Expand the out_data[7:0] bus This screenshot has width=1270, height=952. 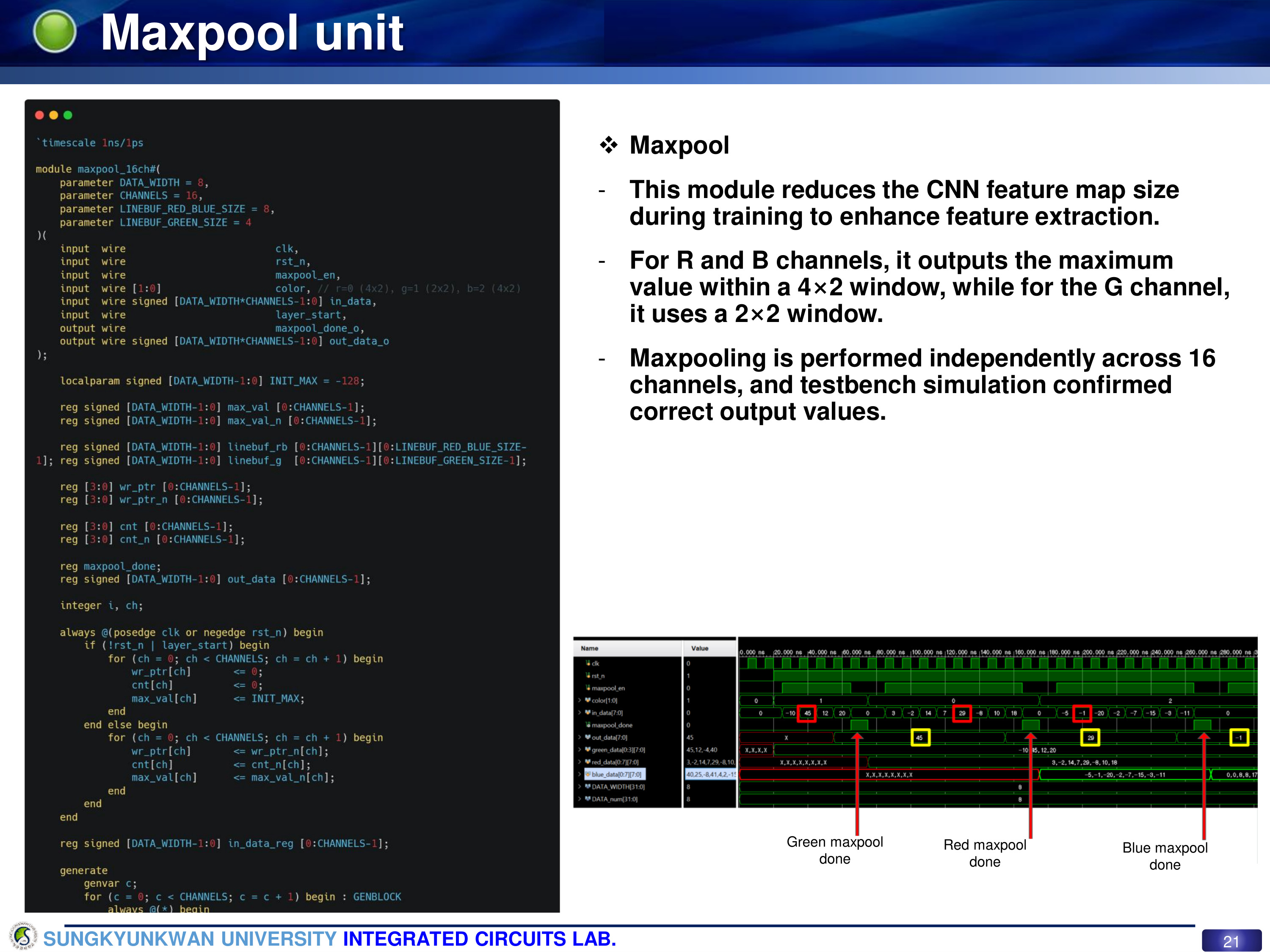(x=580, y=737)
